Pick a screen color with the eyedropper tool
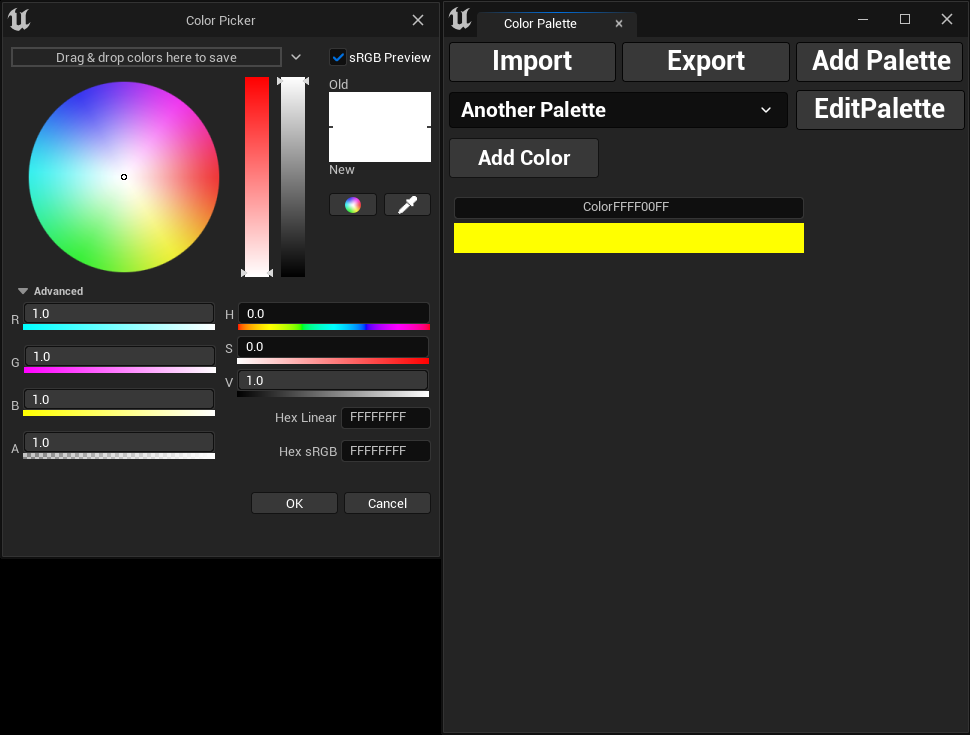The width and height of the screenshot is (970, 735). click(x=407, y=204)
